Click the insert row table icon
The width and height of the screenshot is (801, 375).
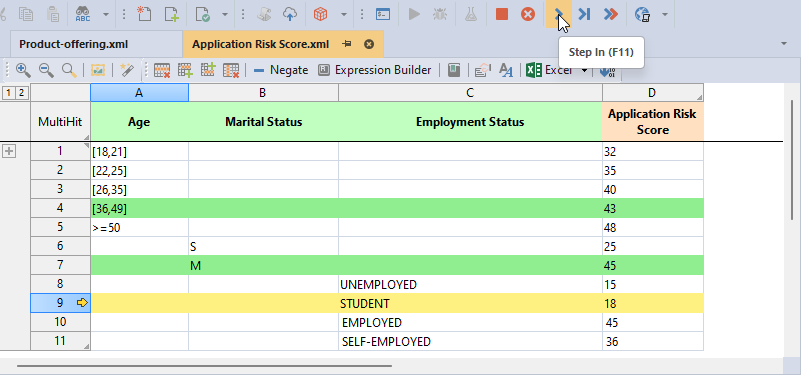[185, 70]
